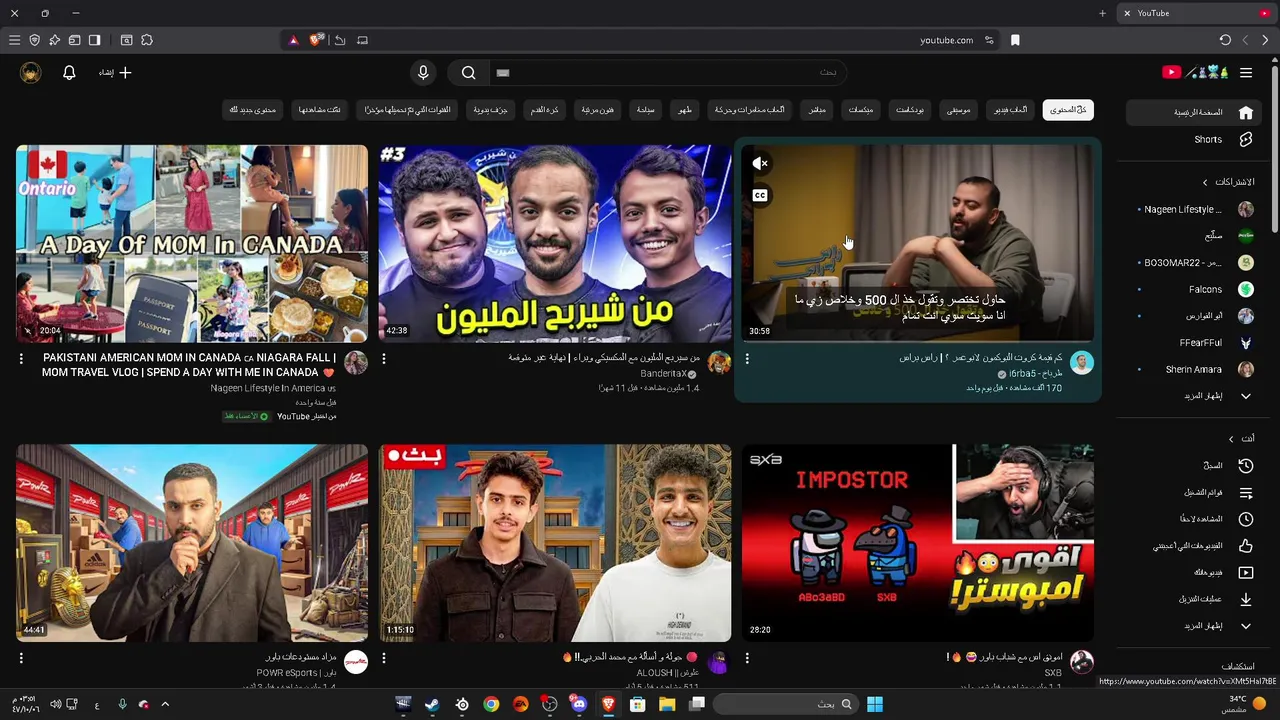Screen dimensions: 1280x720
Task: Click the Brave Shields lion icon
Action: 316,40
